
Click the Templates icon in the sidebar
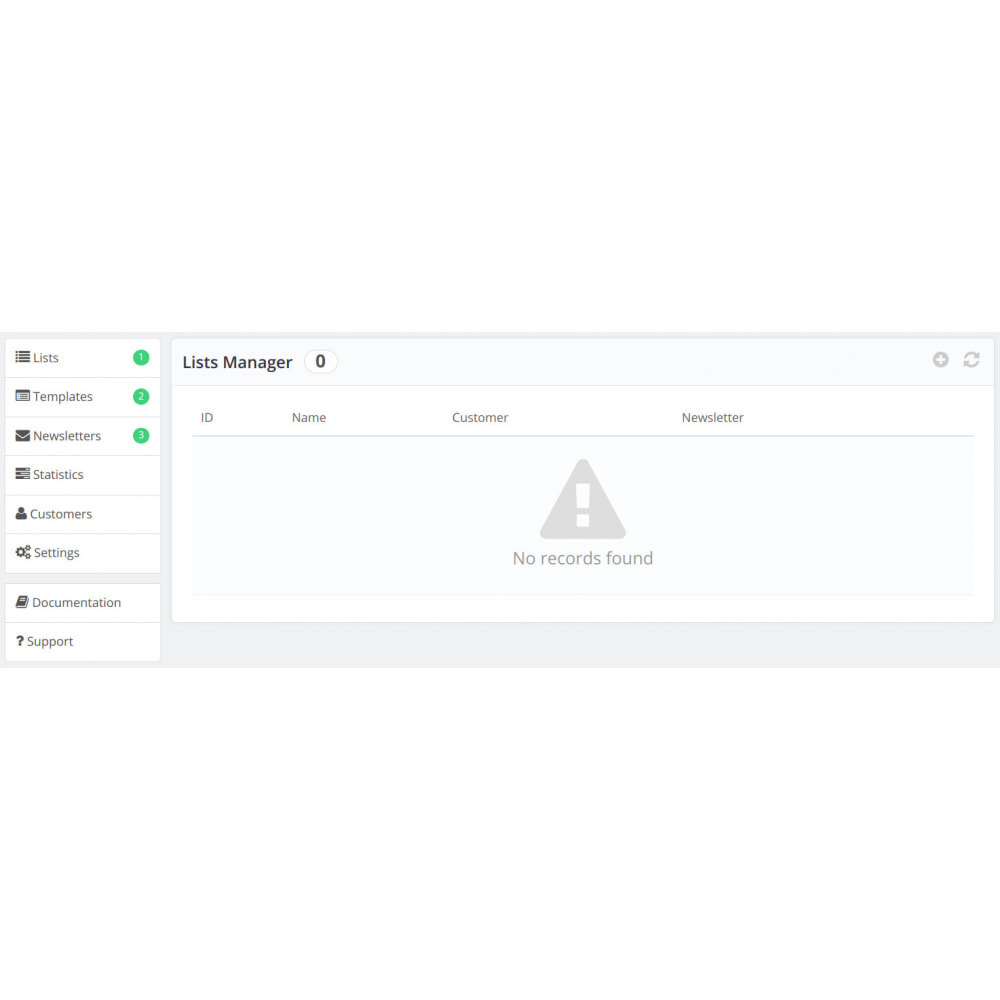point(22,396)
